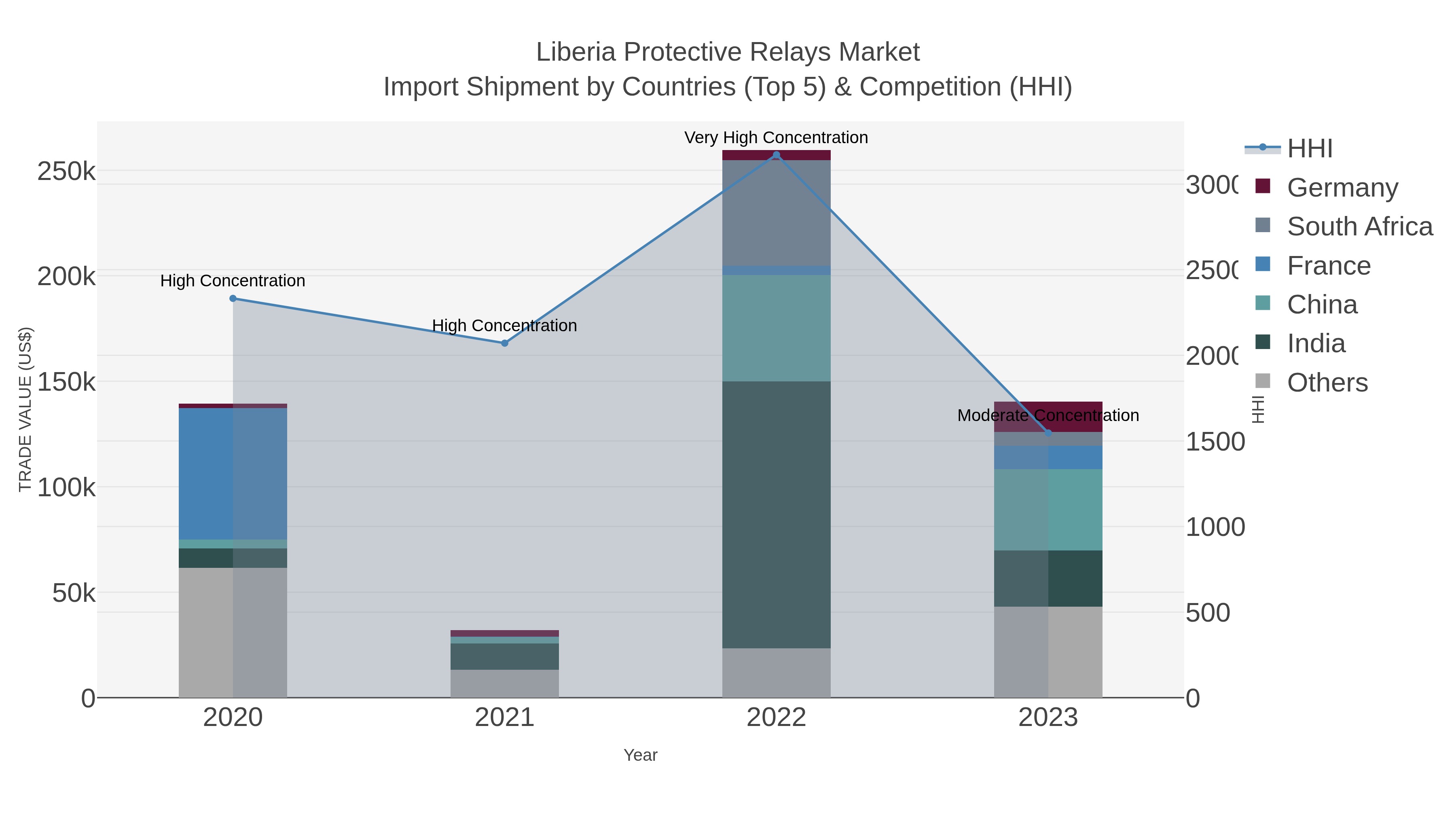Click the 50k y-axis tick label
The width and height of the screenshot is (1456, 819).
coord(74,593)
